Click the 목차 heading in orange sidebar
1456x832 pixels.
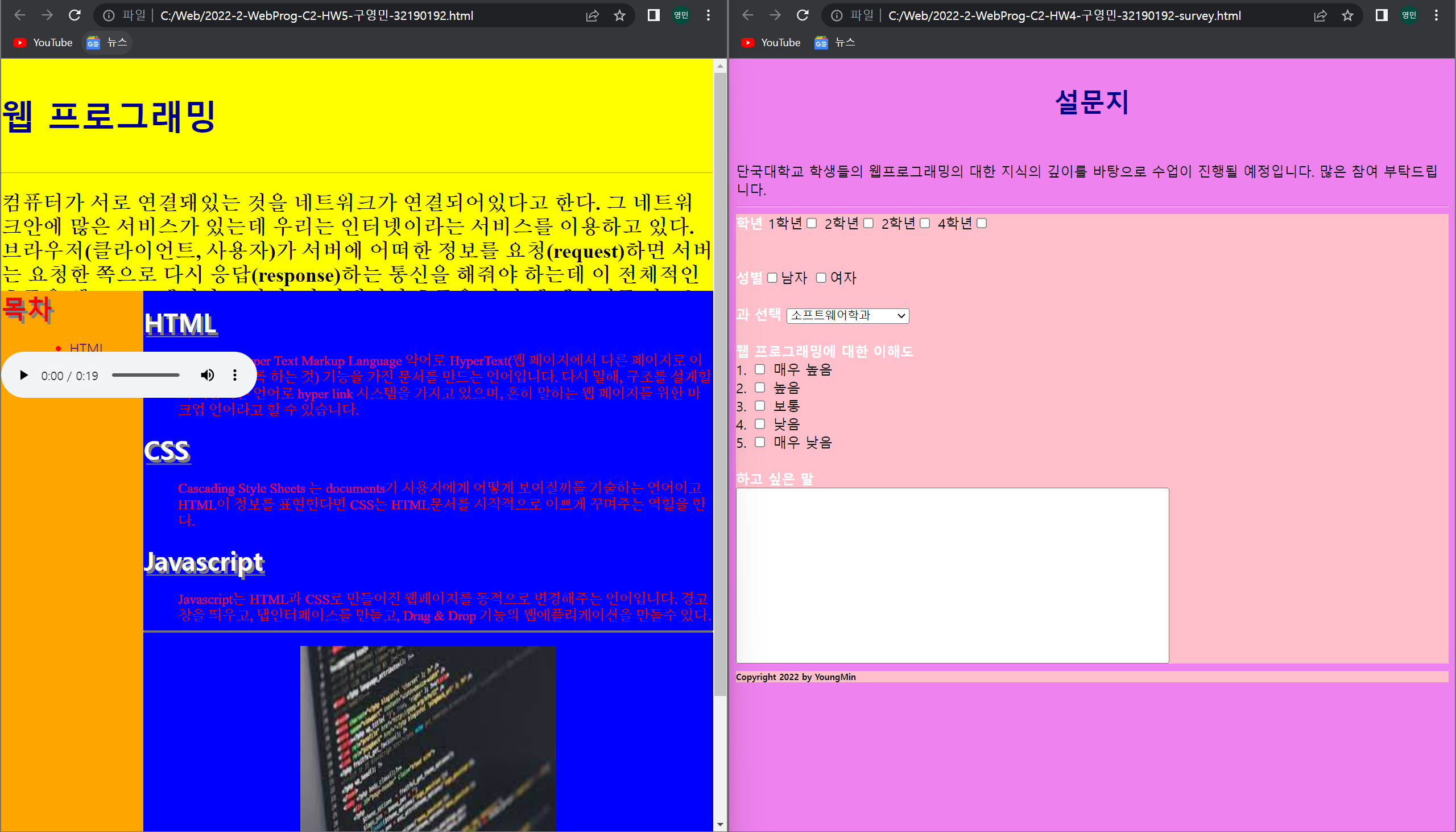(27, 310)
